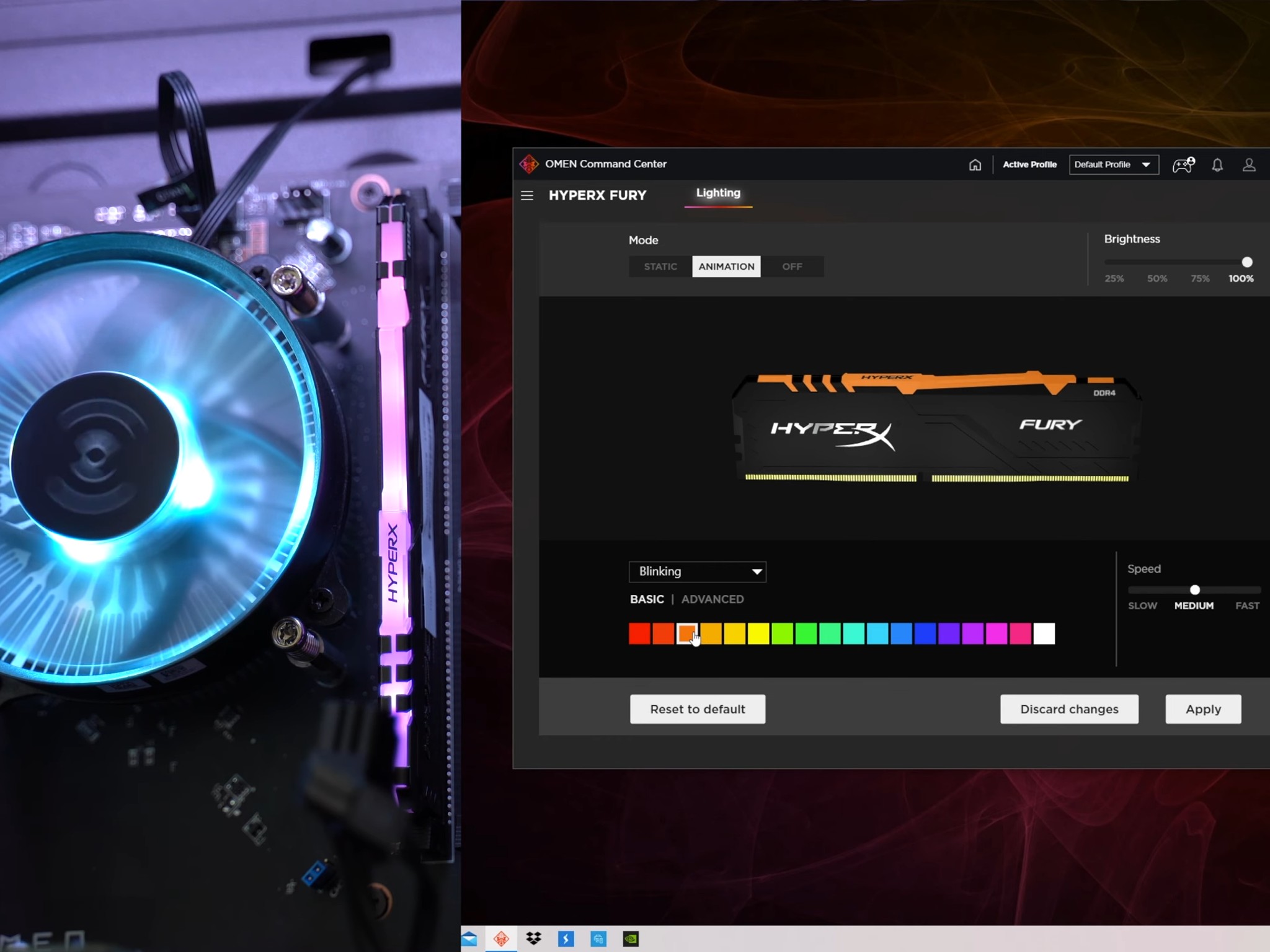Viewport: 1270px width, 952px height.
Task: Open the Blinking animation dropdown
Action: click(x=697, y=571)
